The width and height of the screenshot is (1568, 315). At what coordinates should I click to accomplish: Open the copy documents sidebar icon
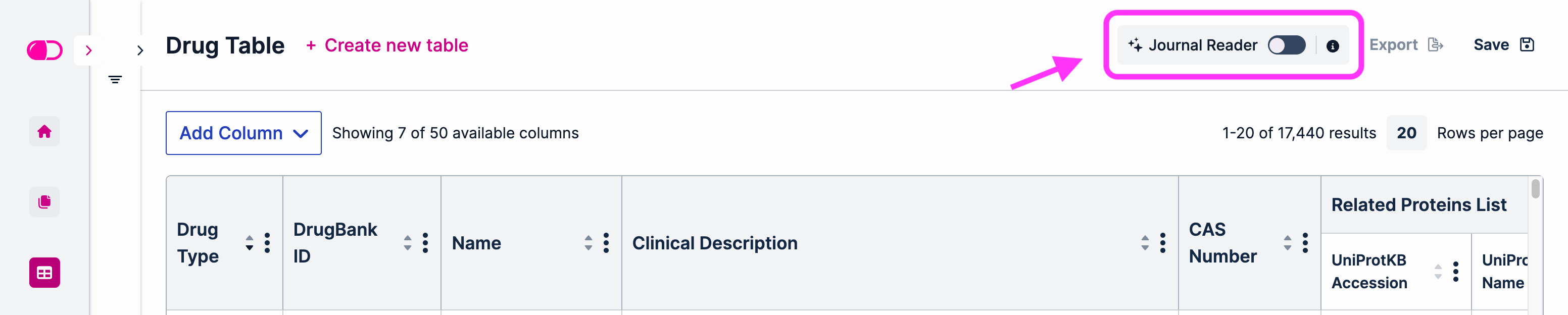pos(44,202)
